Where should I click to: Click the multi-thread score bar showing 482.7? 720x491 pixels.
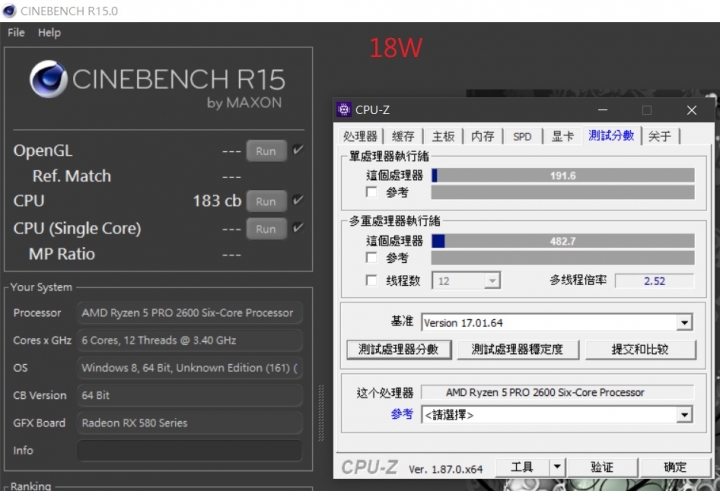563,241
